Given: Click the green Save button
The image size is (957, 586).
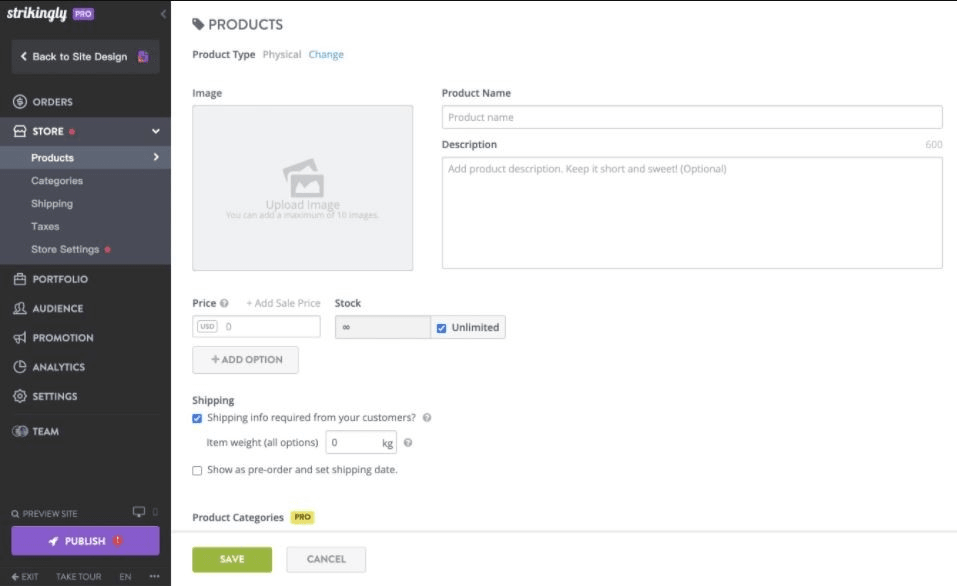Looking at the screenshot, I should click(231, 559).
